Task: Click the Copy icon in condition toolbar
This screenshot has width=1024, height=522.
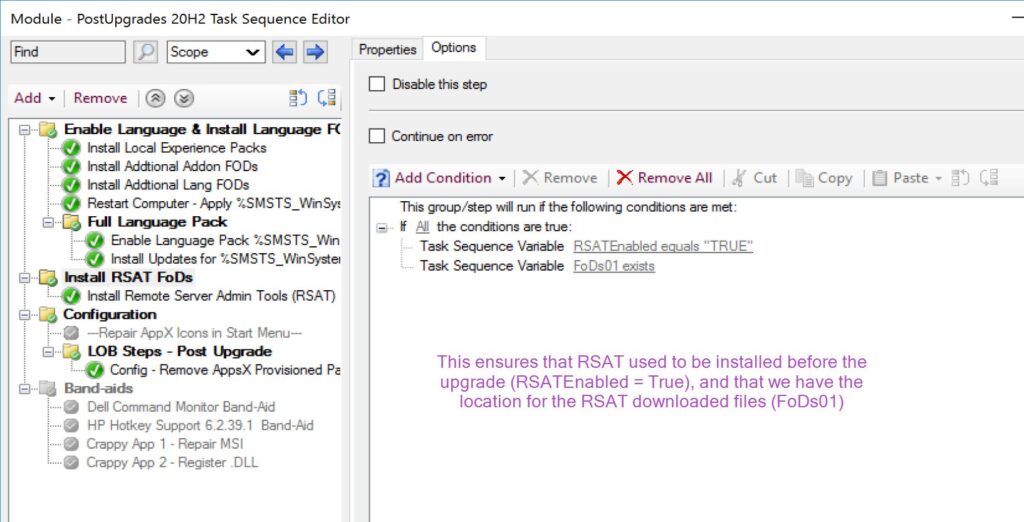Action: (x=805, y=177)
